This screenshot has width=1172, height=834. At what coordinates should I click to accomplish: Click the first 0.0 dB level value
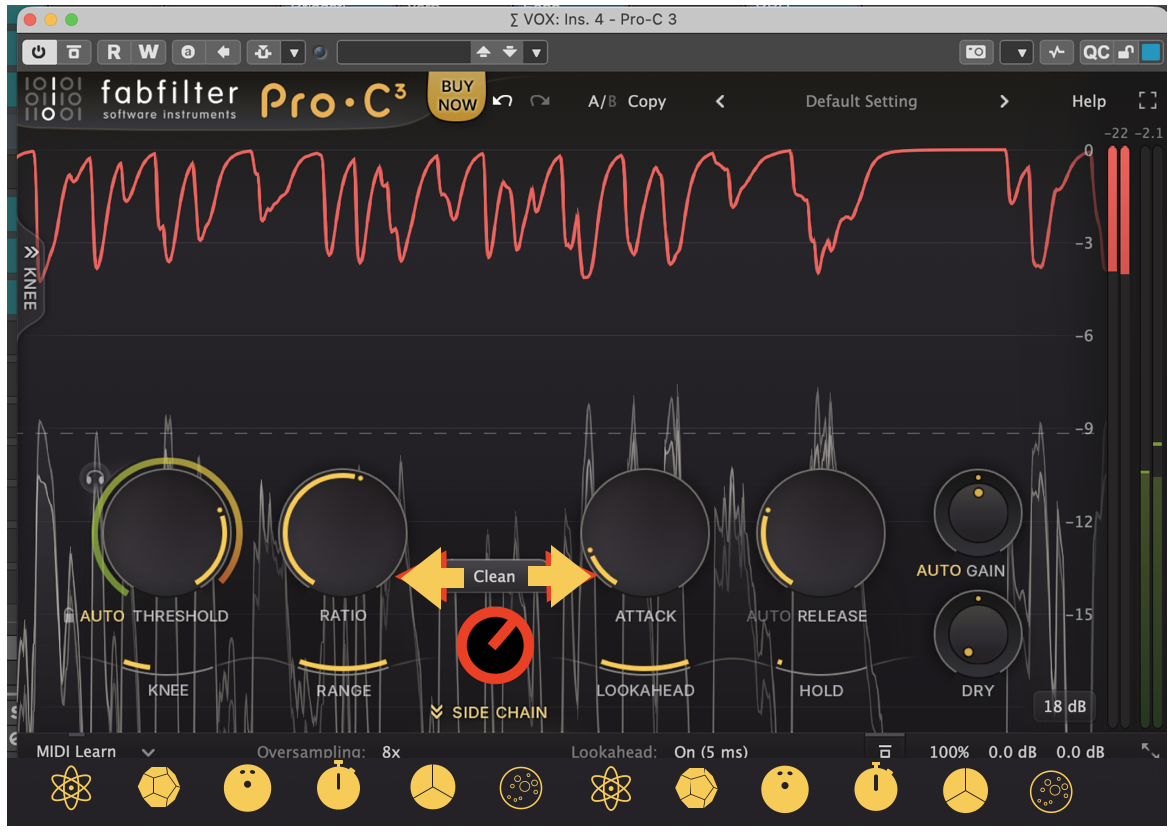[1012, 752]
